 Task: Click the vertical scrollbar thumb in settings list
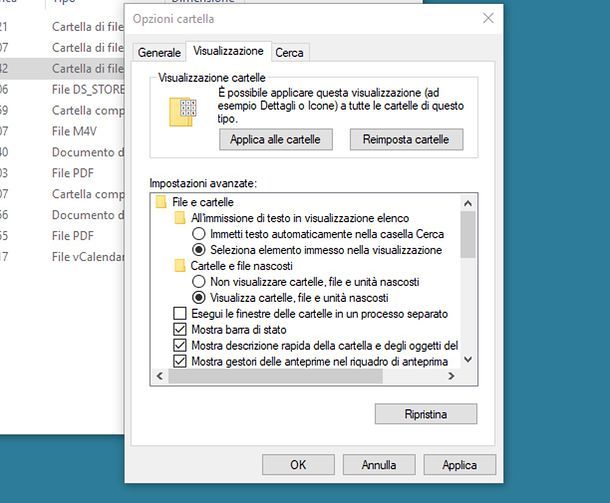pos(468,235)
